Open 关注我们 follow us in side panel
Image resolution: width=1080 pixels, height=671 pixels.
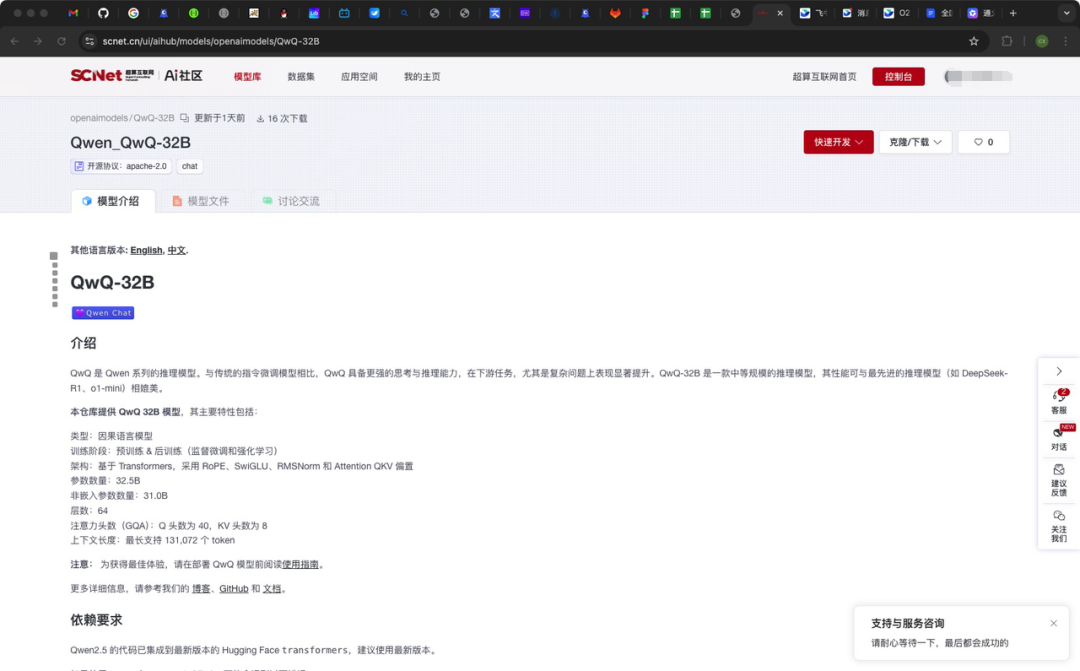pyautogui.click(x=1059, y=526)
